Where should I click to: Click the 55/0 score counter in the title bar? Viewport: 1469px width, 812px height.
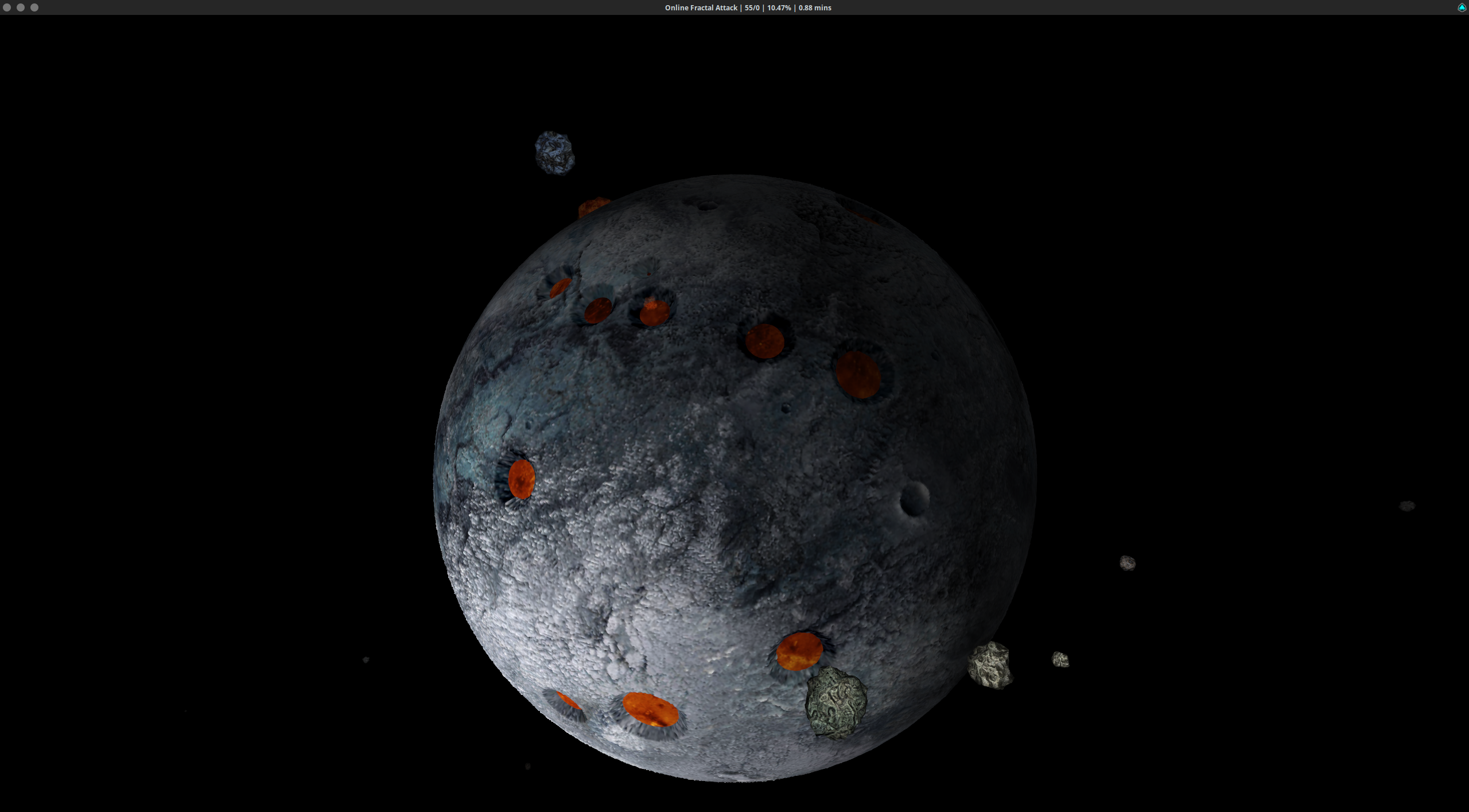[752, 7]
